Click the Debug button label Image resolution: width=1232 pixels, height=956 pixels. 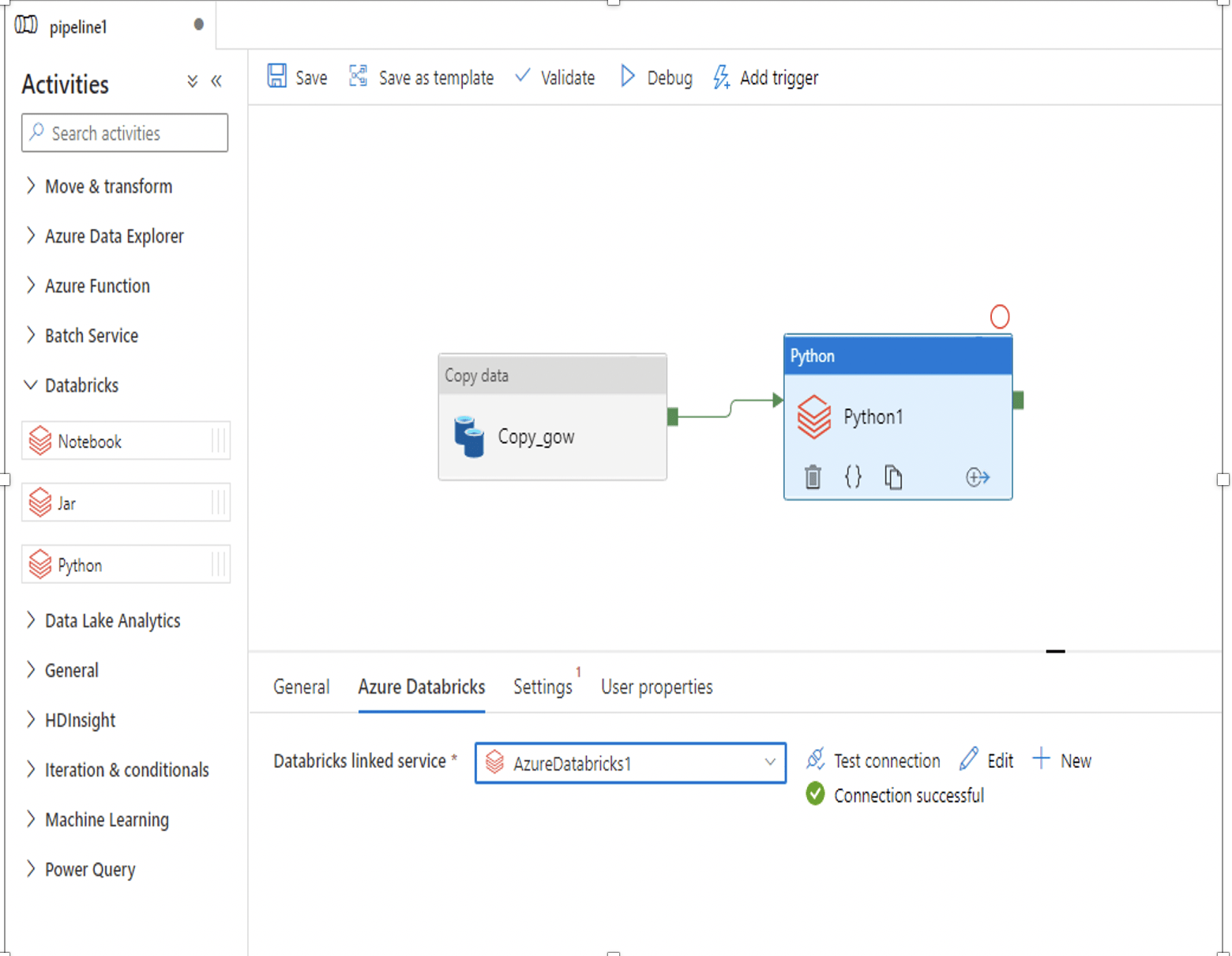click(670, 78)
